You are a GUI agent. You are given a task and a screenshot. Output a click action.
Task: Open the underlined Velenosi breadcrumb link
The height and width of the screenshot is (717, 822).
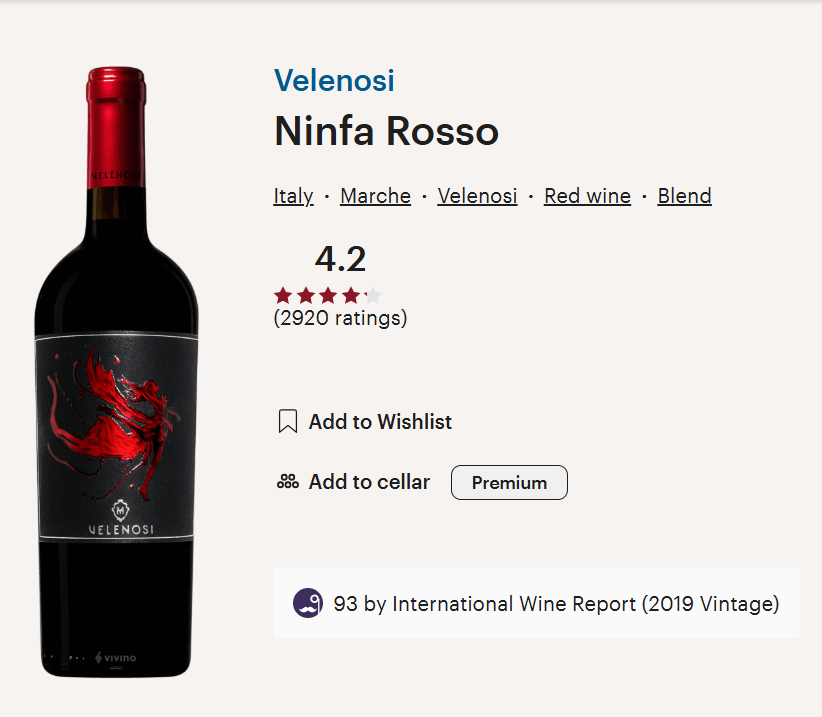(477, 196)
